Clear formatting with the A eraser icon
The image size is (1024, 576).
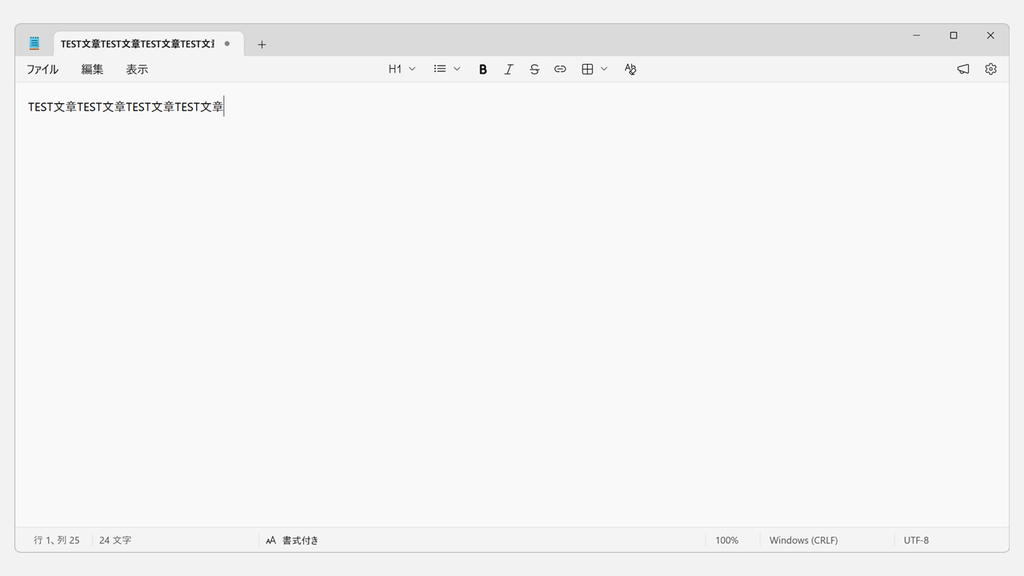630,69
